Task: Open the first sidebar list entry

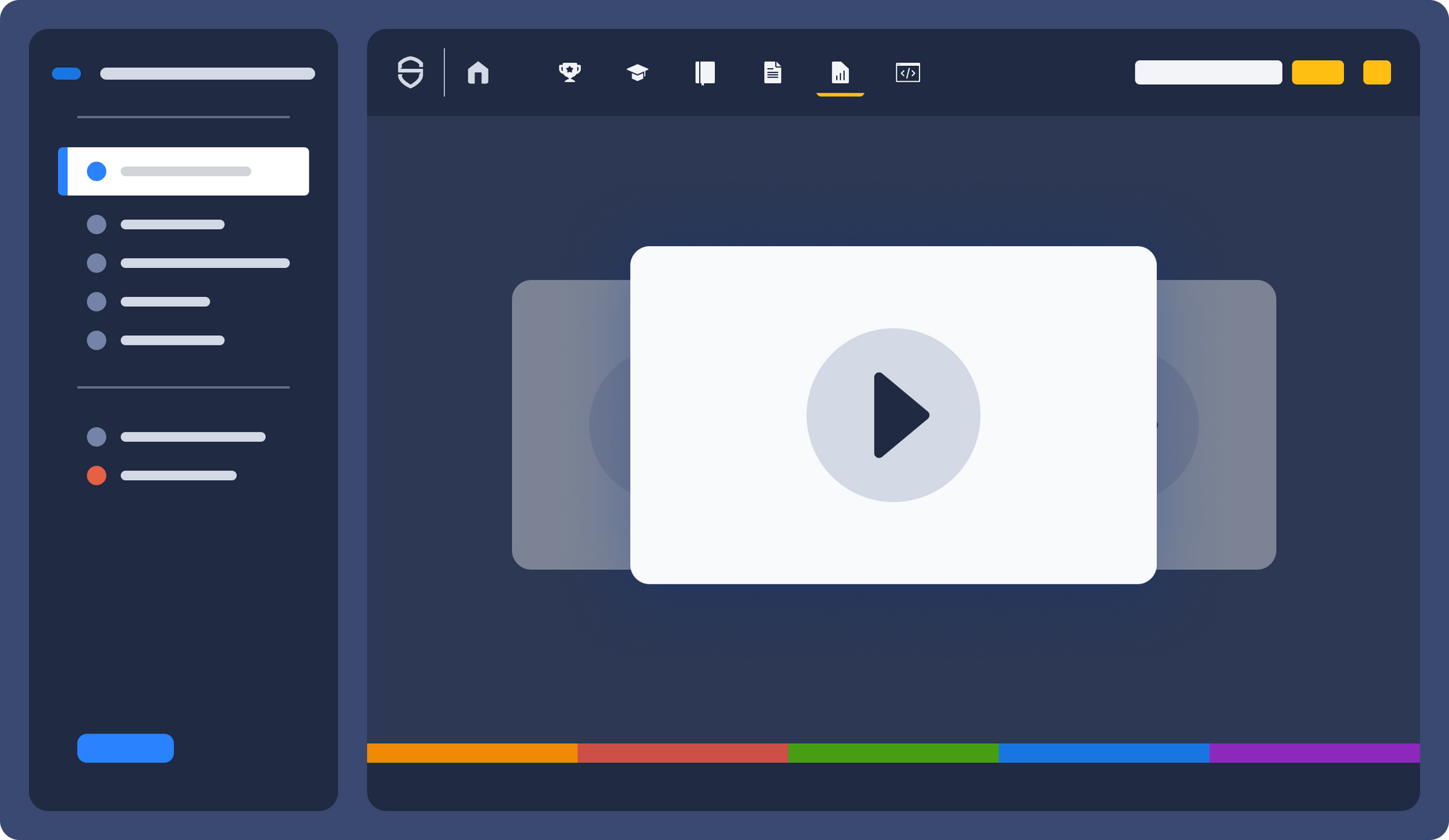Action: coord(183,172)
